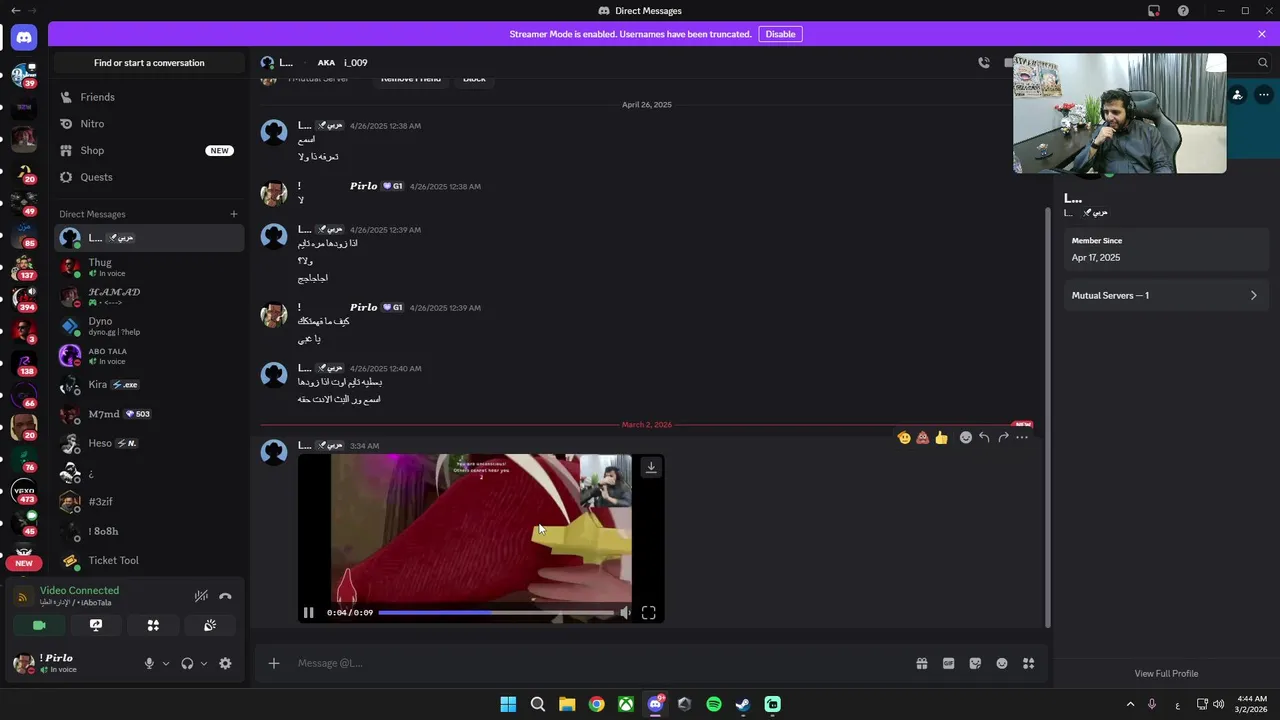Show hidden system tray icons
Screen dimensions: 1280x720
(x=1131, y=704)
